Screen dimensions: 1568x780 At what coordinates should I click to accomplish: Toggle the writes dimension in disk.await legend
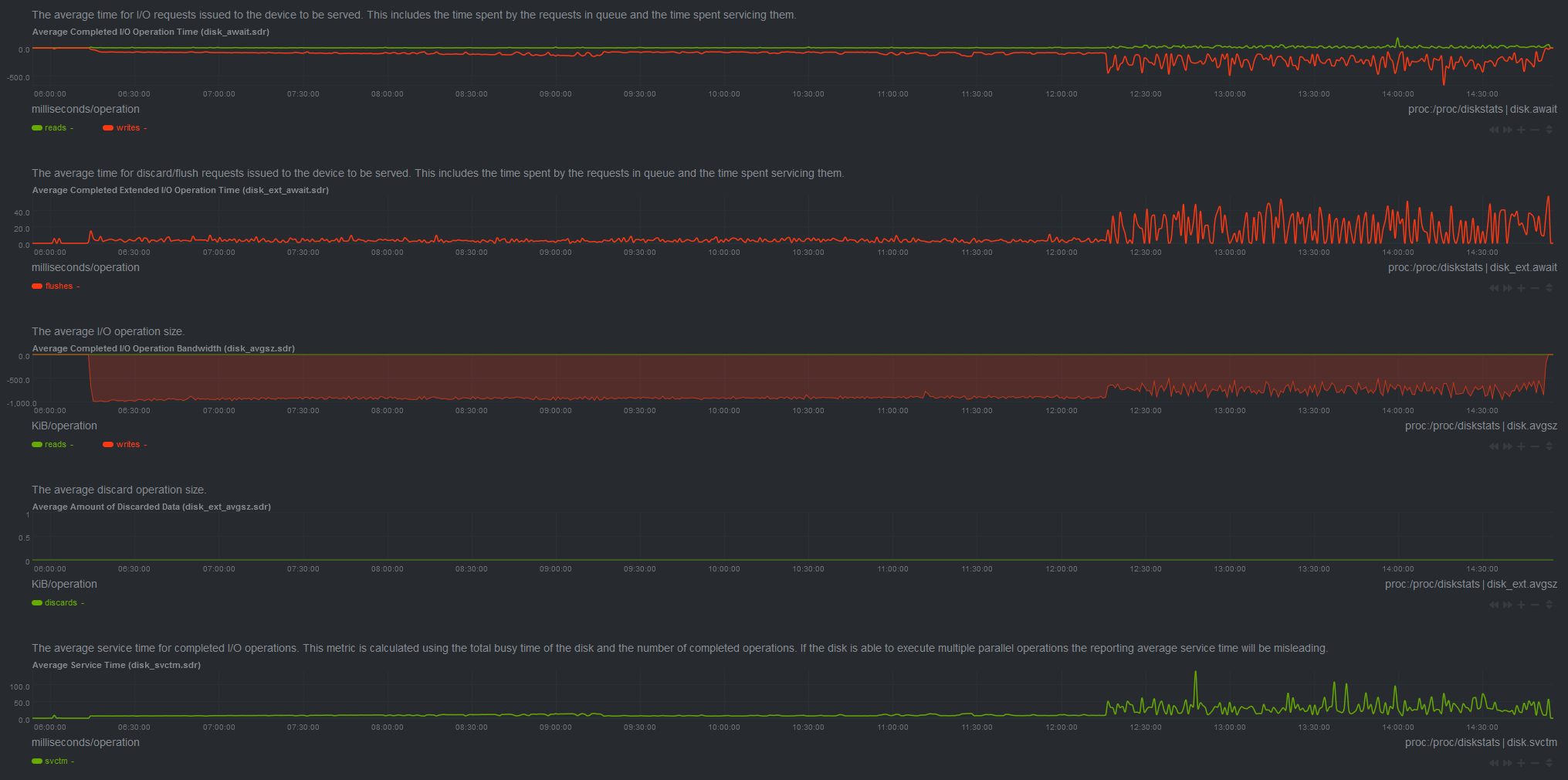point(124,128)
